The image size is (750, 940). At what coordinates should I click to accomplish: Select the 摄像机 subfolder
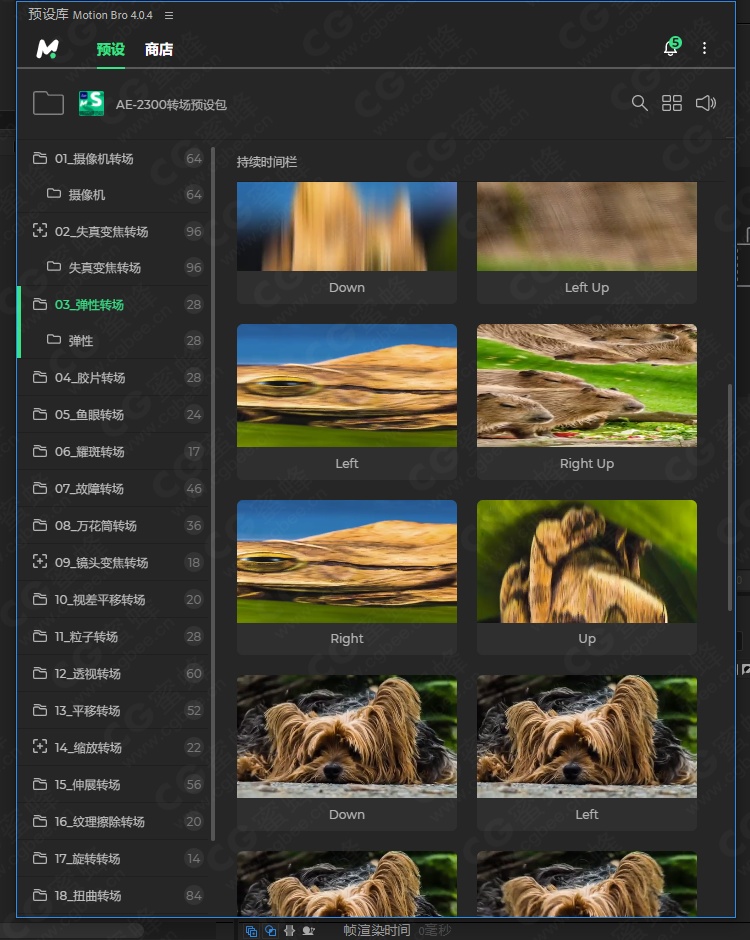pos(114,194)
